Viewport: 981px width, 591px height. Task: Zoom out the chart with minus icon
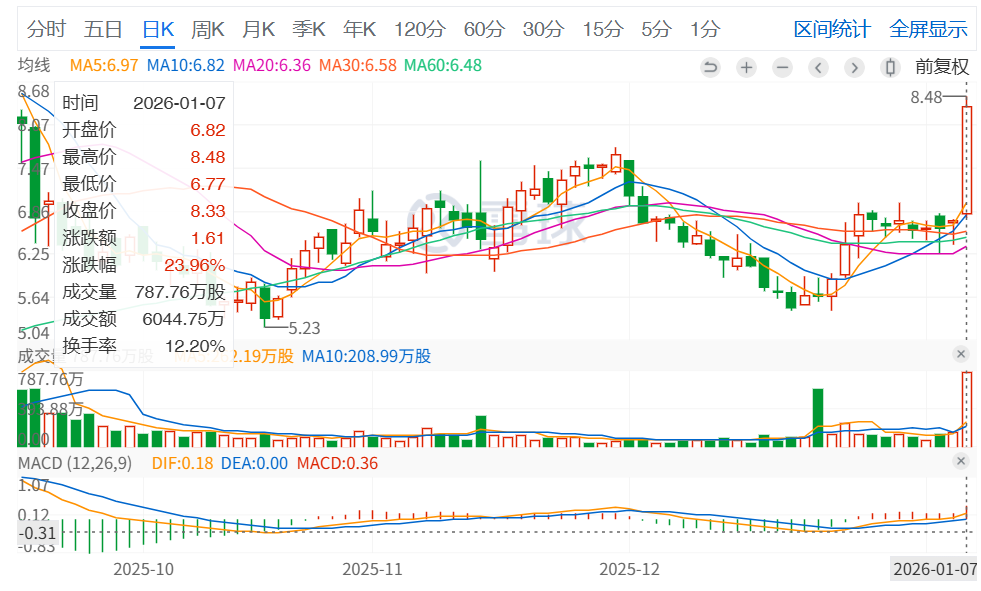pyautogui.click(x=782, y=68)
